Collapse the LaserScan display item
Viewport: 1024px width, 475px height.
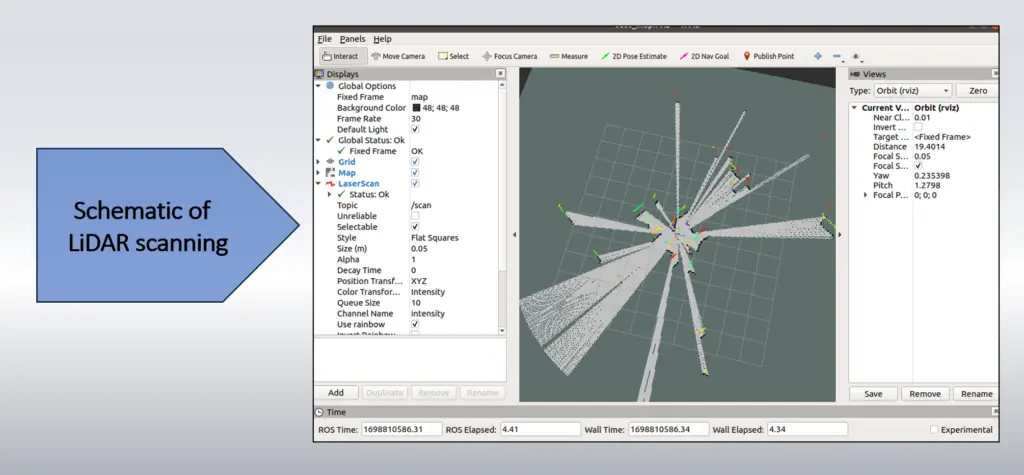(319, 184)
